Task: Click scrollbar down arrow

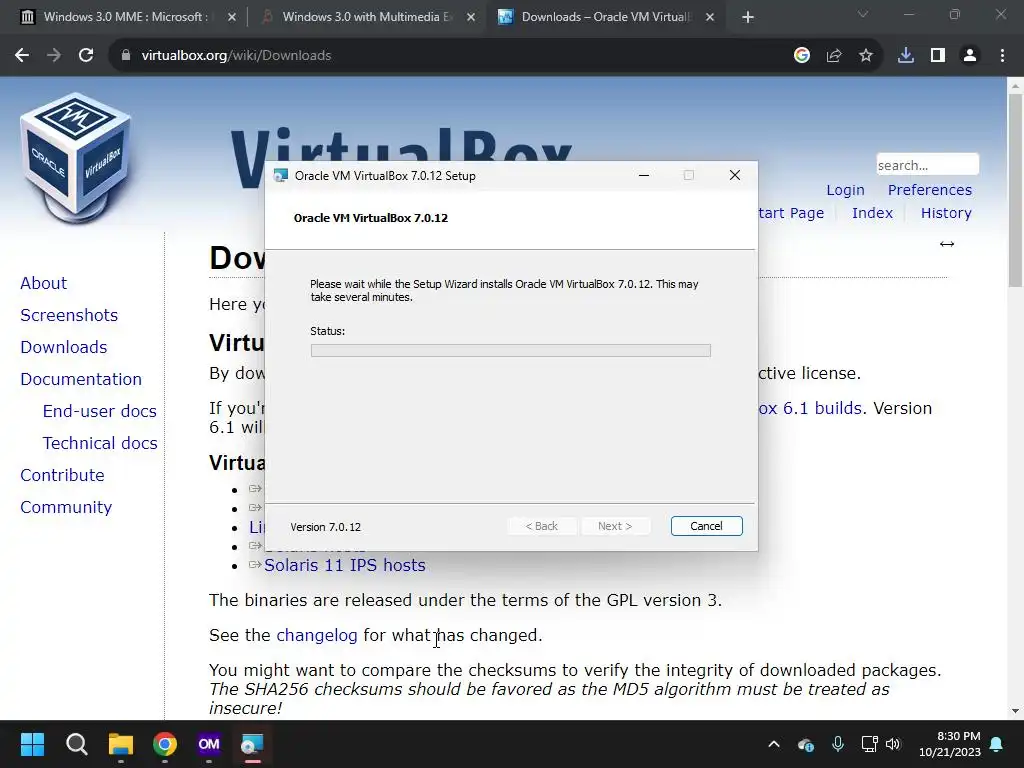Action: tap(1015, 711)
